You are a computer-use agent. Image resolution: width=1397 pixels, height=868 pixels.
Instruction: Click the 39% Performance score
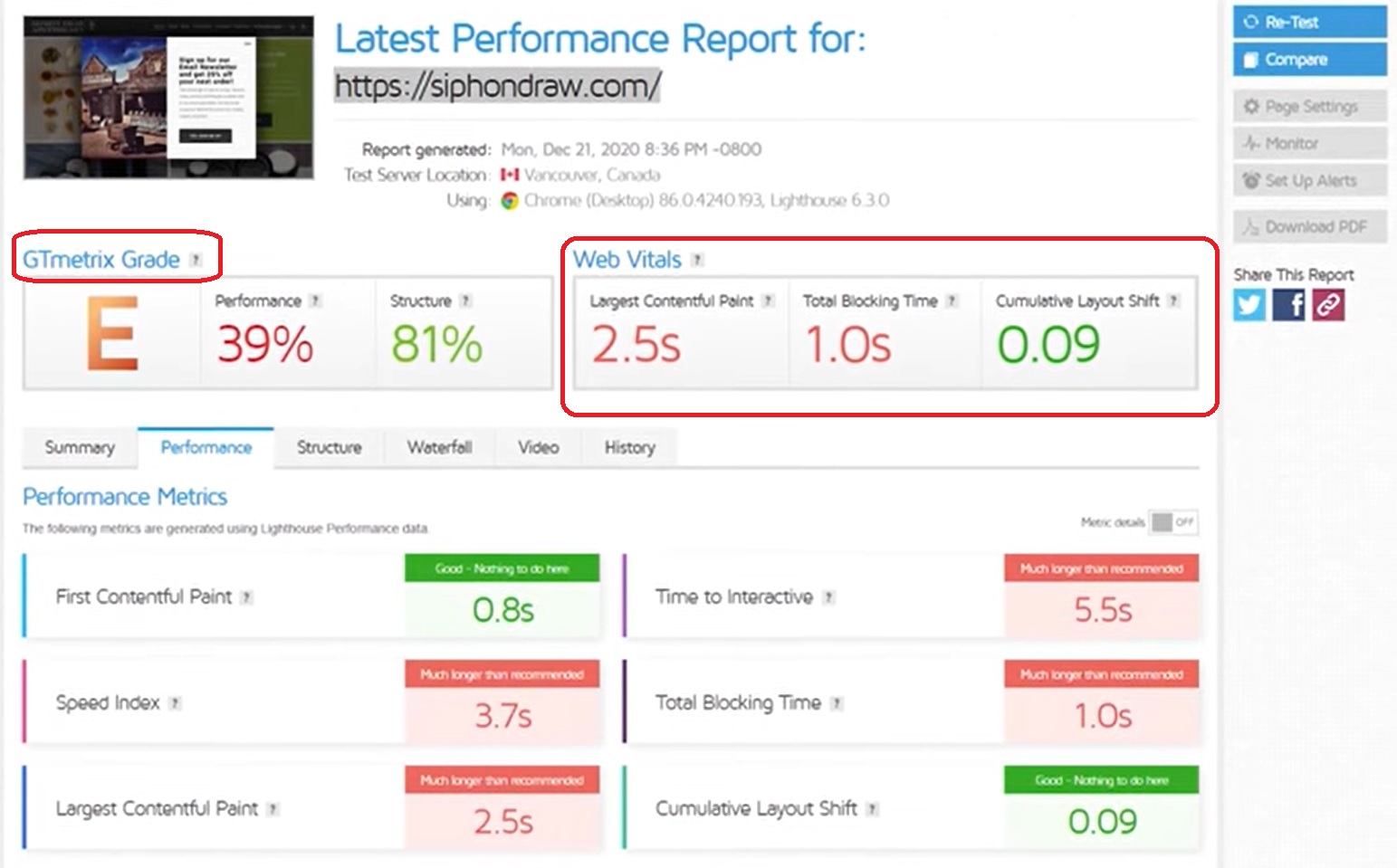tap(264, 345)
